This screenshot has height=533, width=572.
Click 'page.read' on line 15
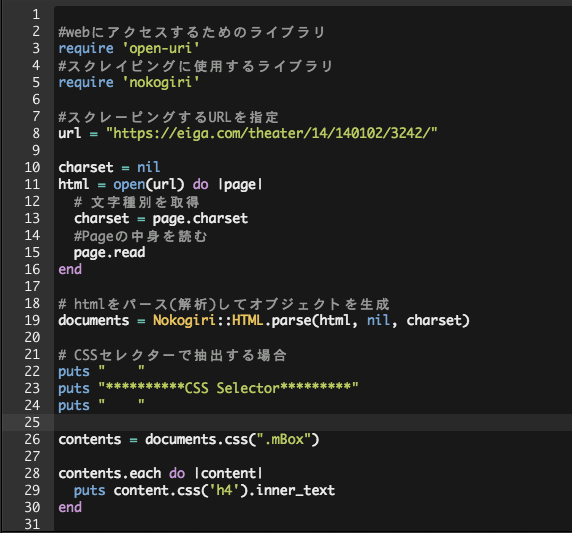tap(109, 253)
